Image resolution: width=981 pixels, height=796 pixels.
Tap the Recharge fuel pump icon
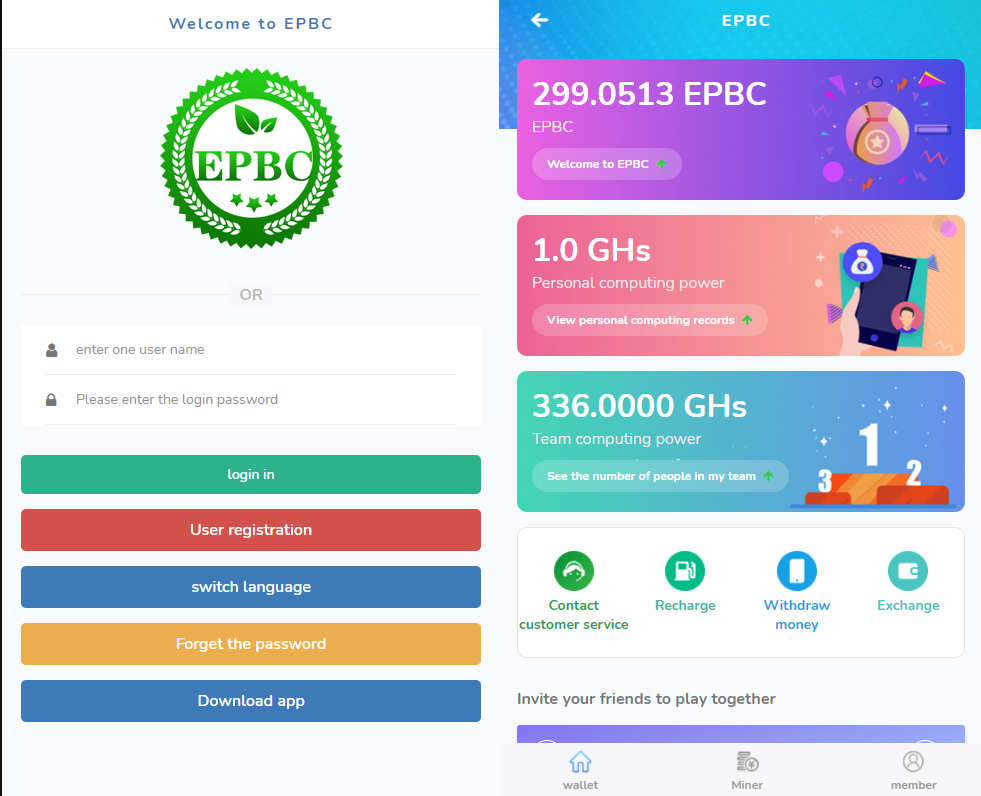(x=685, y=571)
